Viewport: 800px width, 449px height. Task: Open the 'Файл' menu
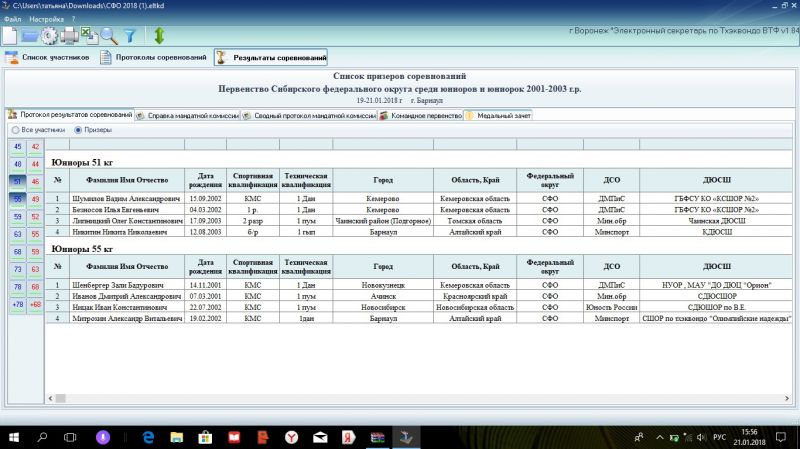tap(10, 19)
